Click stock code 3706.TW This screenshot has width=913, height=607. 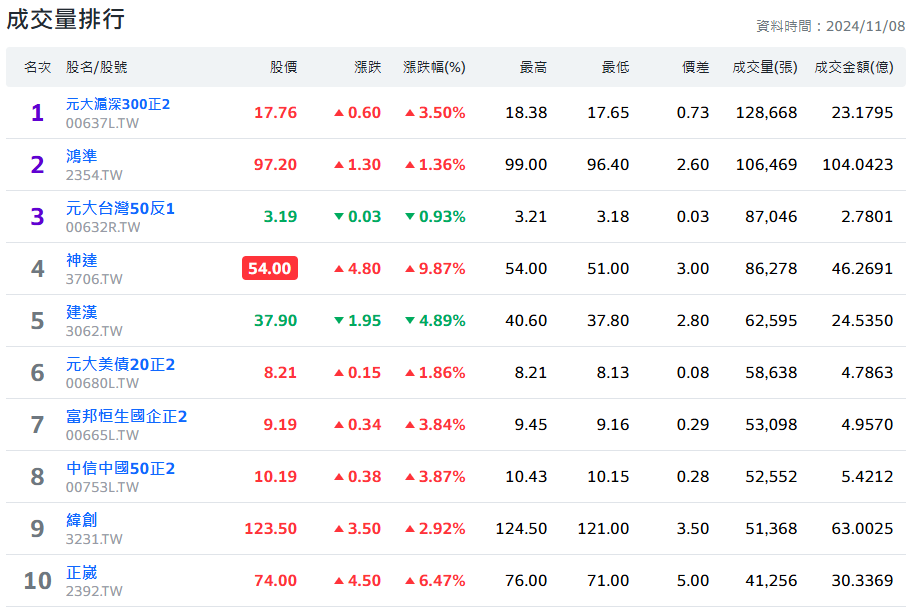[94, 280]
